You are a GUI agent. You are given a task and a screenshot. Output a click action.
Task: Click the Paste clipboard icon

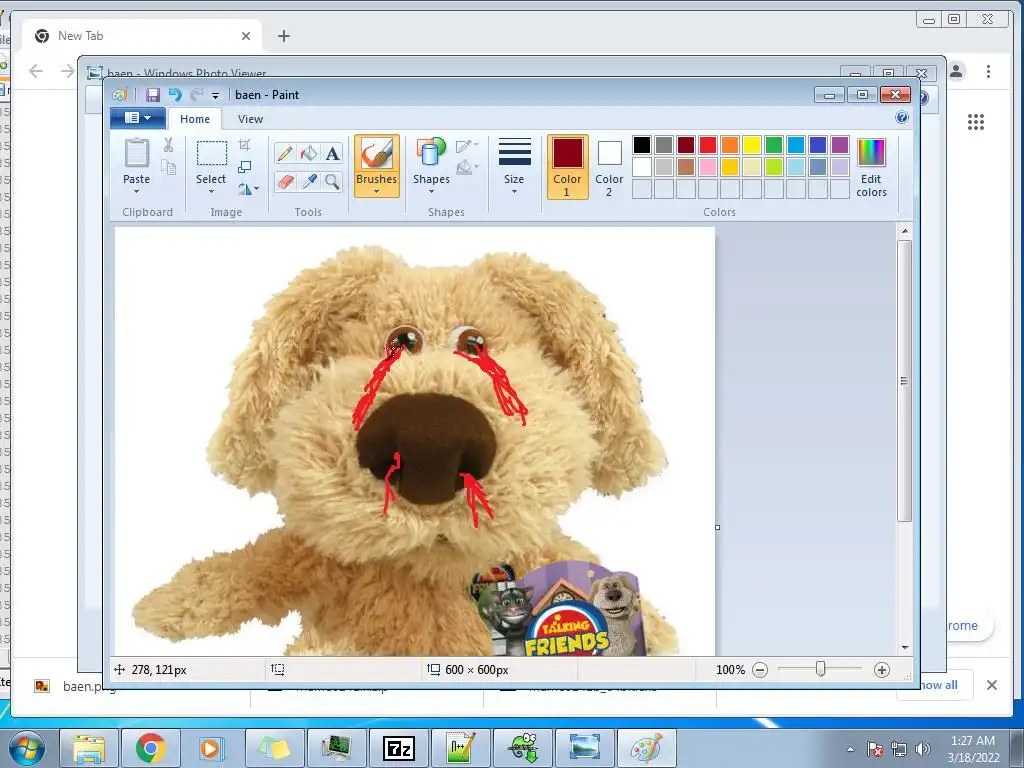[x=136, y=153]
